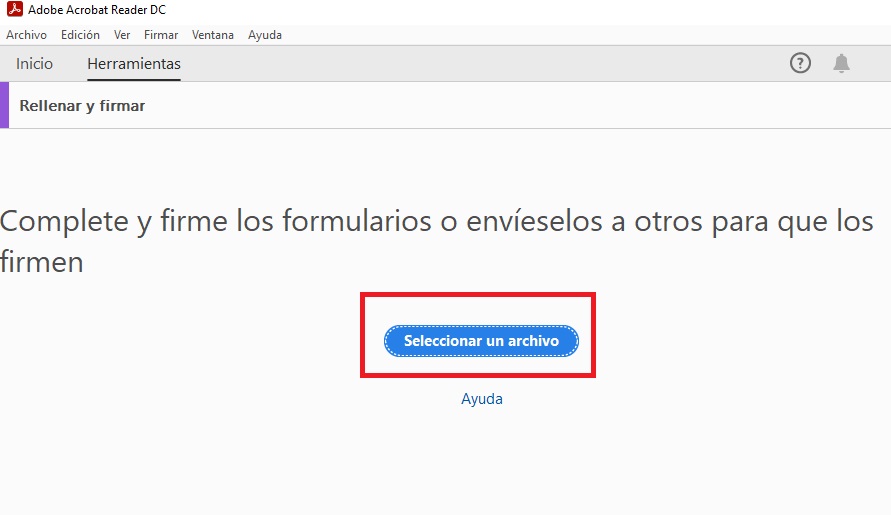Follow the Ayuda link below the button
The width and height of the screenshot is (891, 515).
tap(481, 399)
